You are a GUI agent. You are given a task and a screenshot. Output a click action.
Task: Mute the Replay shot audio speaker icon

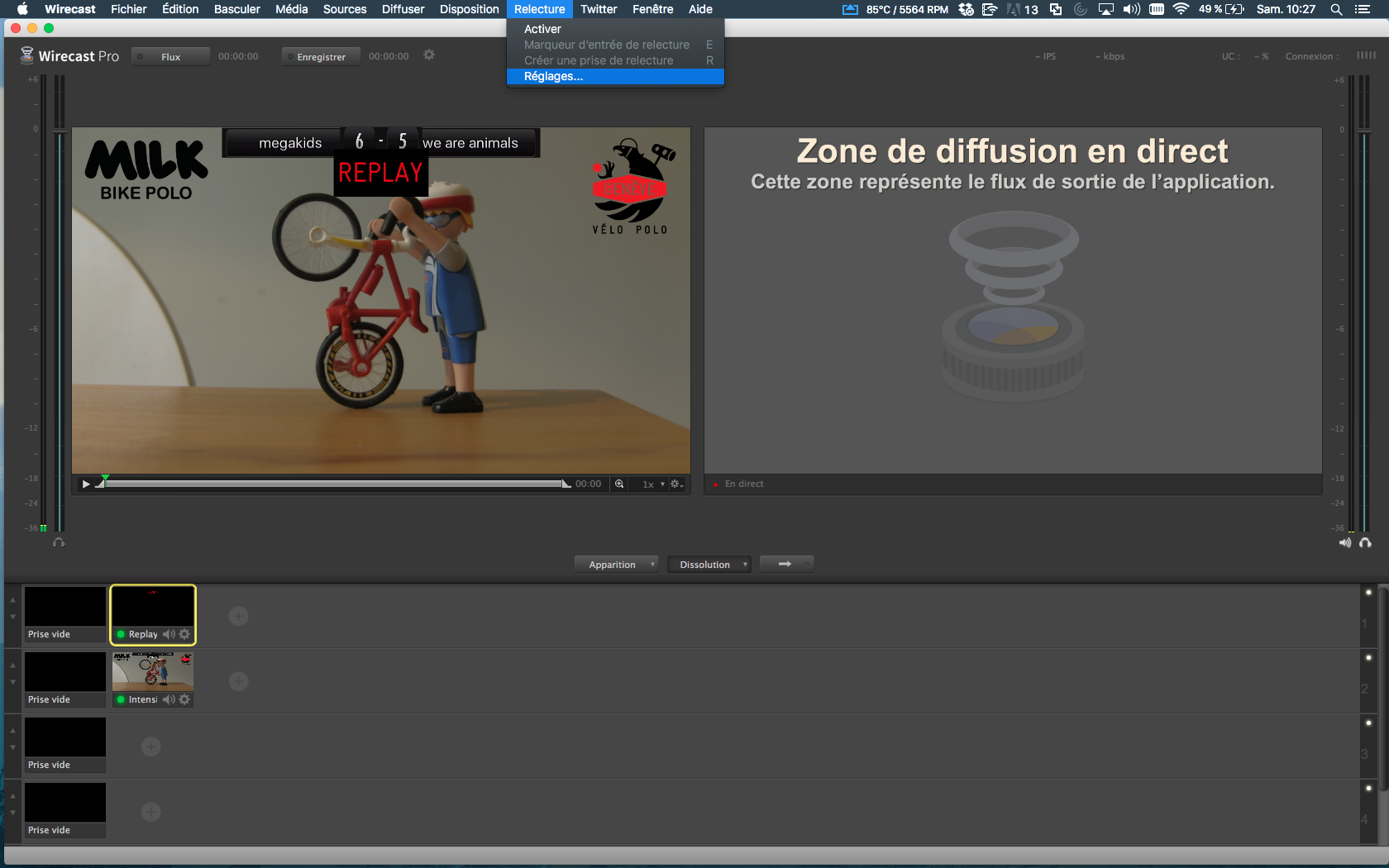pos(169,634)
